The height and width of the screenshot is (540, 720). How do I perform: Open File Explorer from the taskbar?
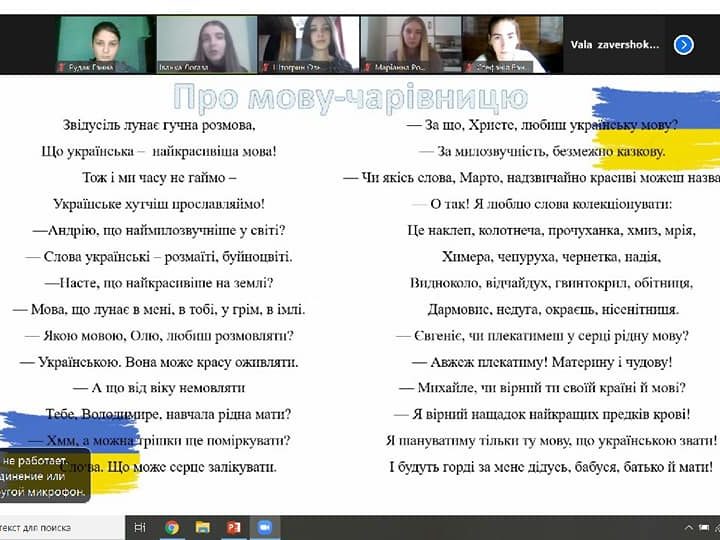click(203, 527)
